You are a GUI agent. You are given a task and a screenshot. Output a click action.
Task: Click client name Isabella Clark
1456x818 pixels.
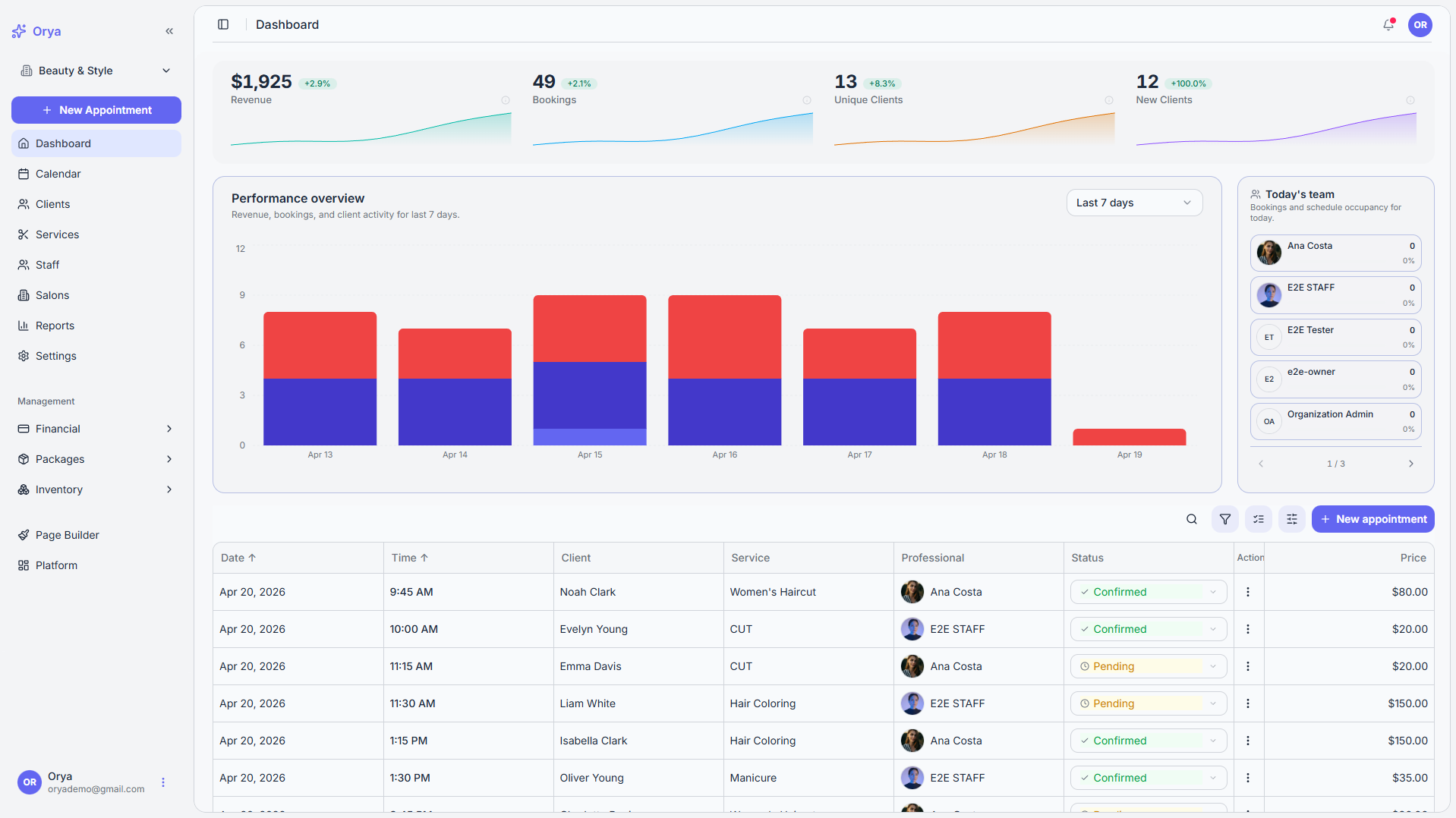[594, 741]
